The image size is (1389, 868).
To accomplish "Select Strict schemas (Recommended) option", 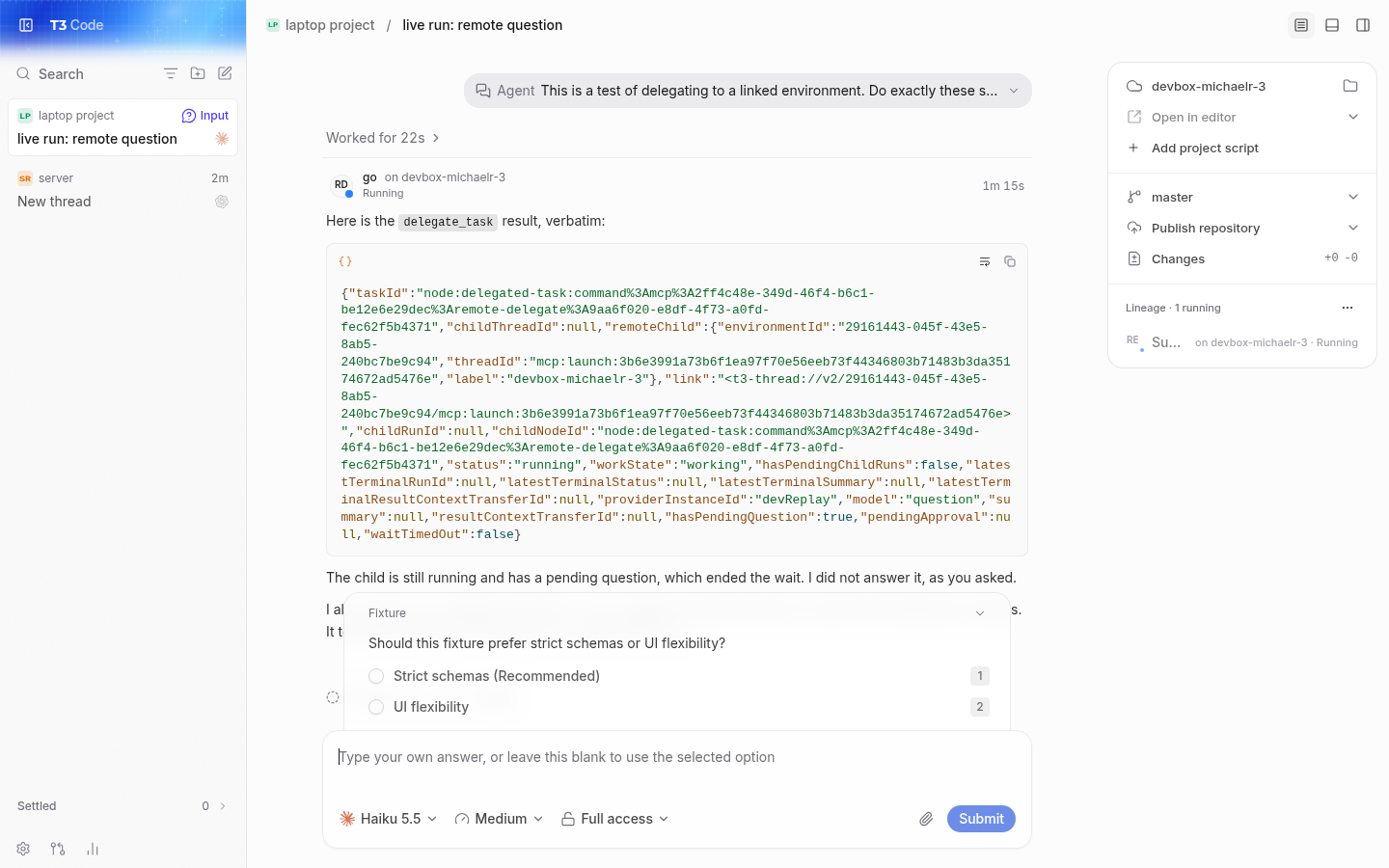I will tap(678, 676).
